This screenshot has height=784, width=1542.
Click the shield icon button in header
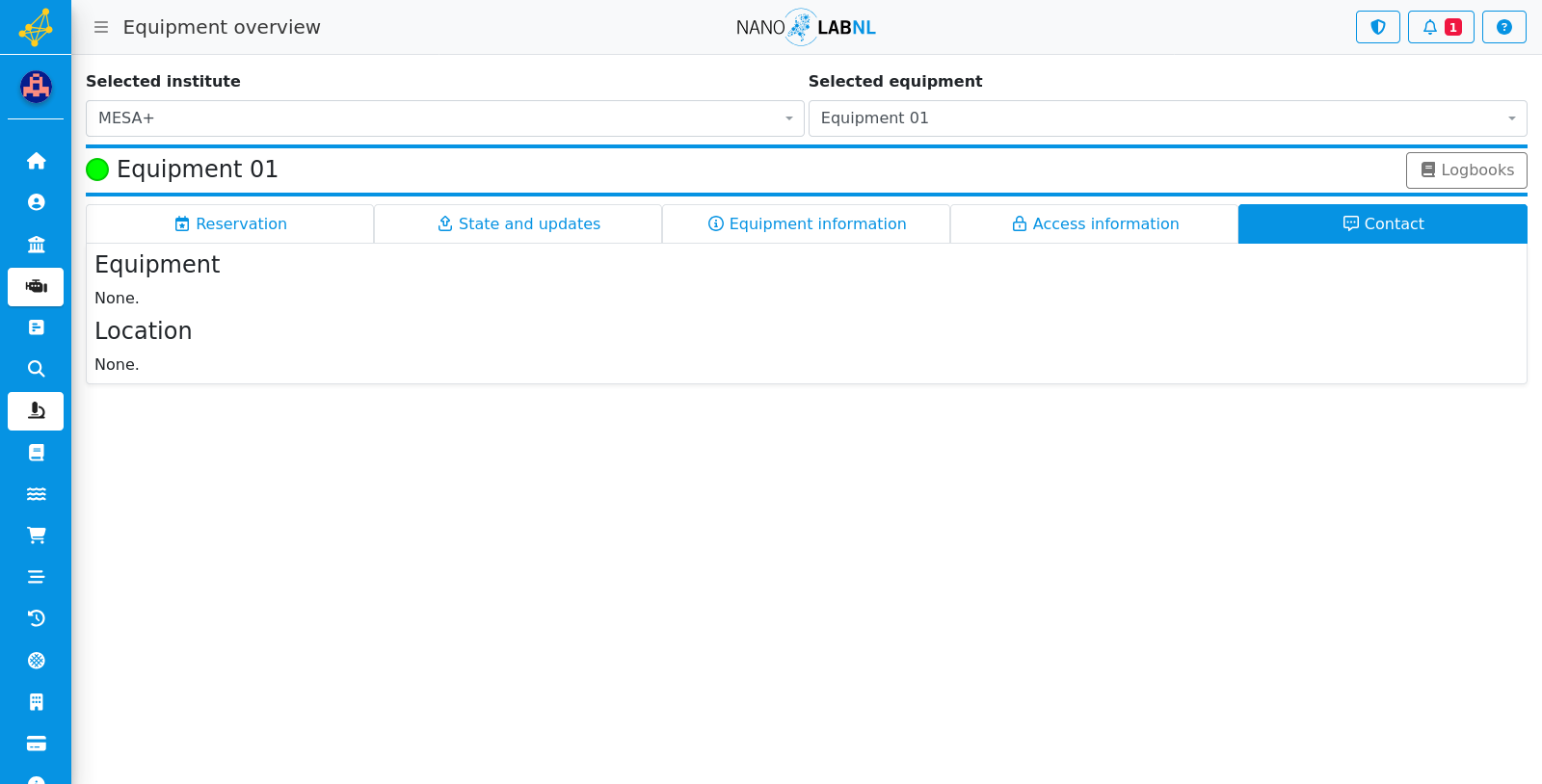1378,27
